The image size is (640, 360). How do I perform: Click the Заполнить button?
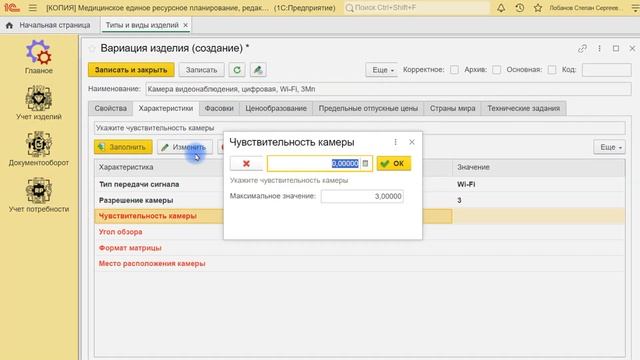(x=123, y=147)
